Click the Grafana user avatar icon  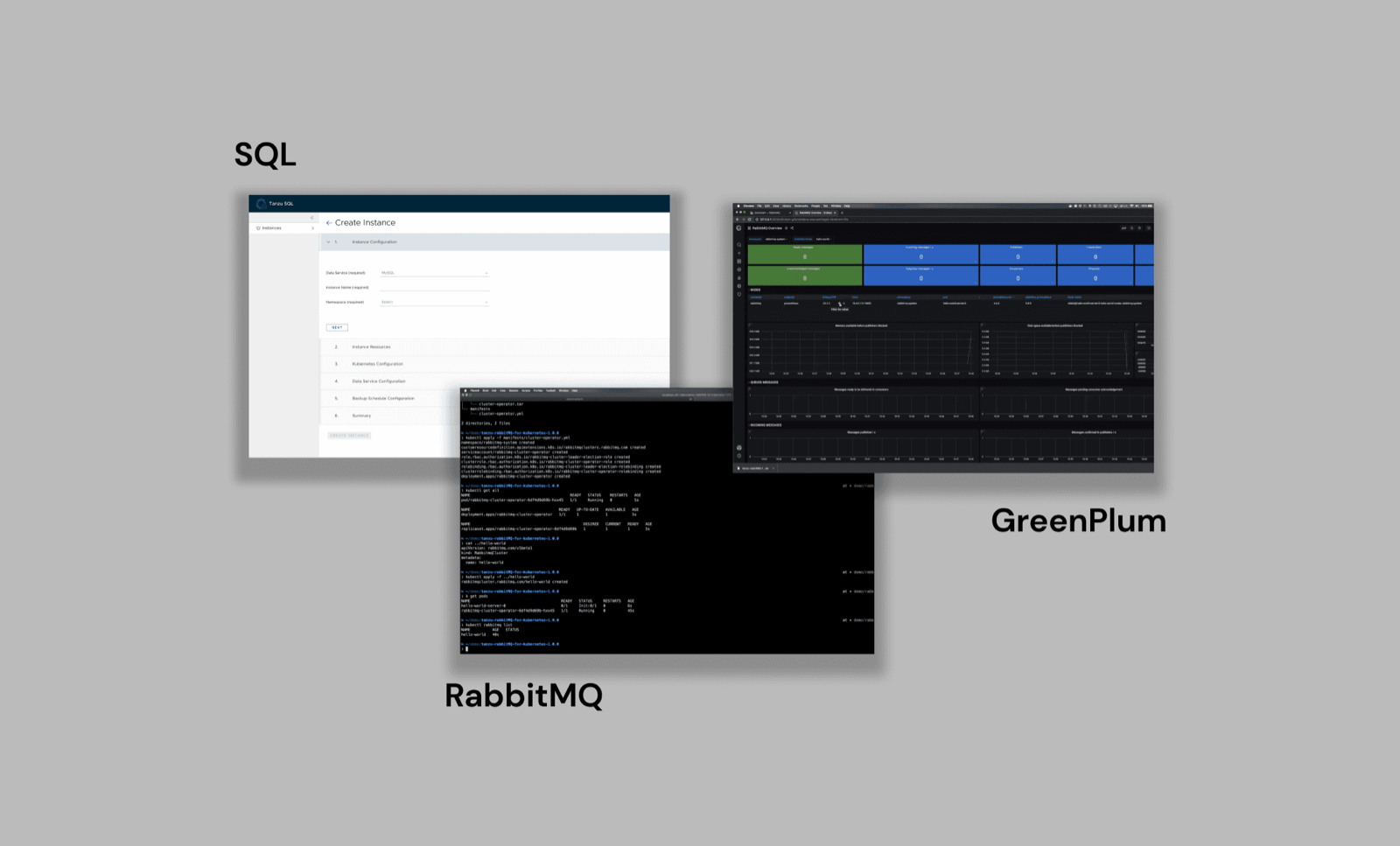(x=739, y=448)
